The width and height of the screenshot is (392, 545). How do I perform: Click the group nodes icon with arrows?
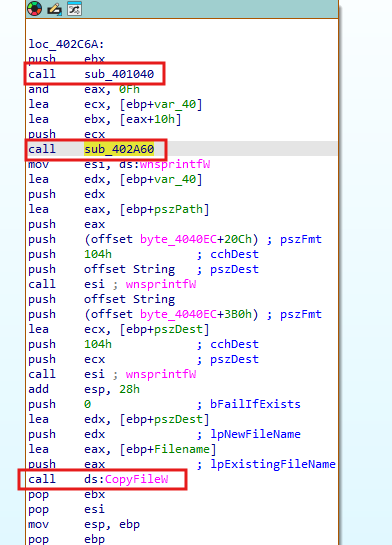click(74, 9)
